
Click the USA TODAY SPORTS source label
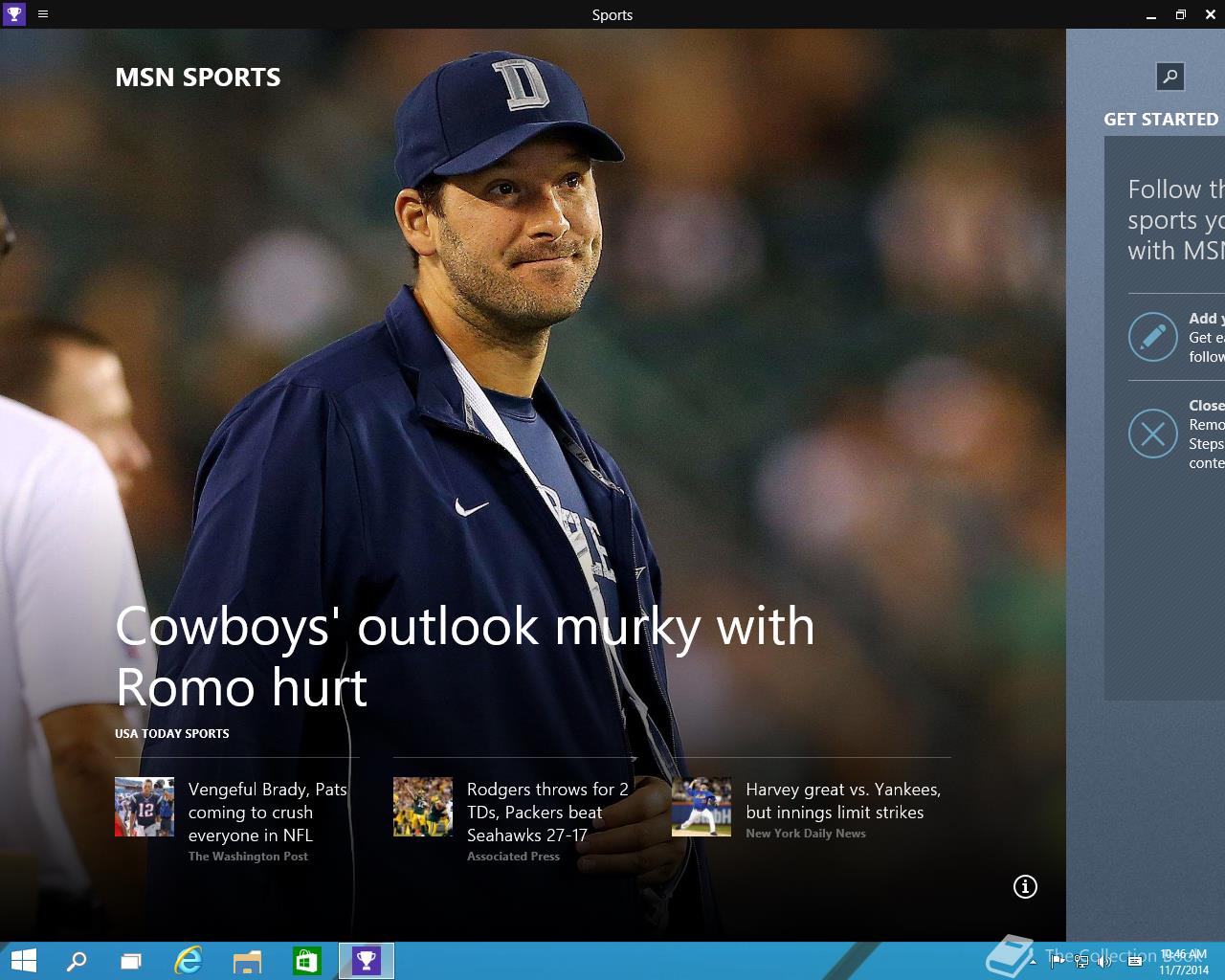pos(172,733)
